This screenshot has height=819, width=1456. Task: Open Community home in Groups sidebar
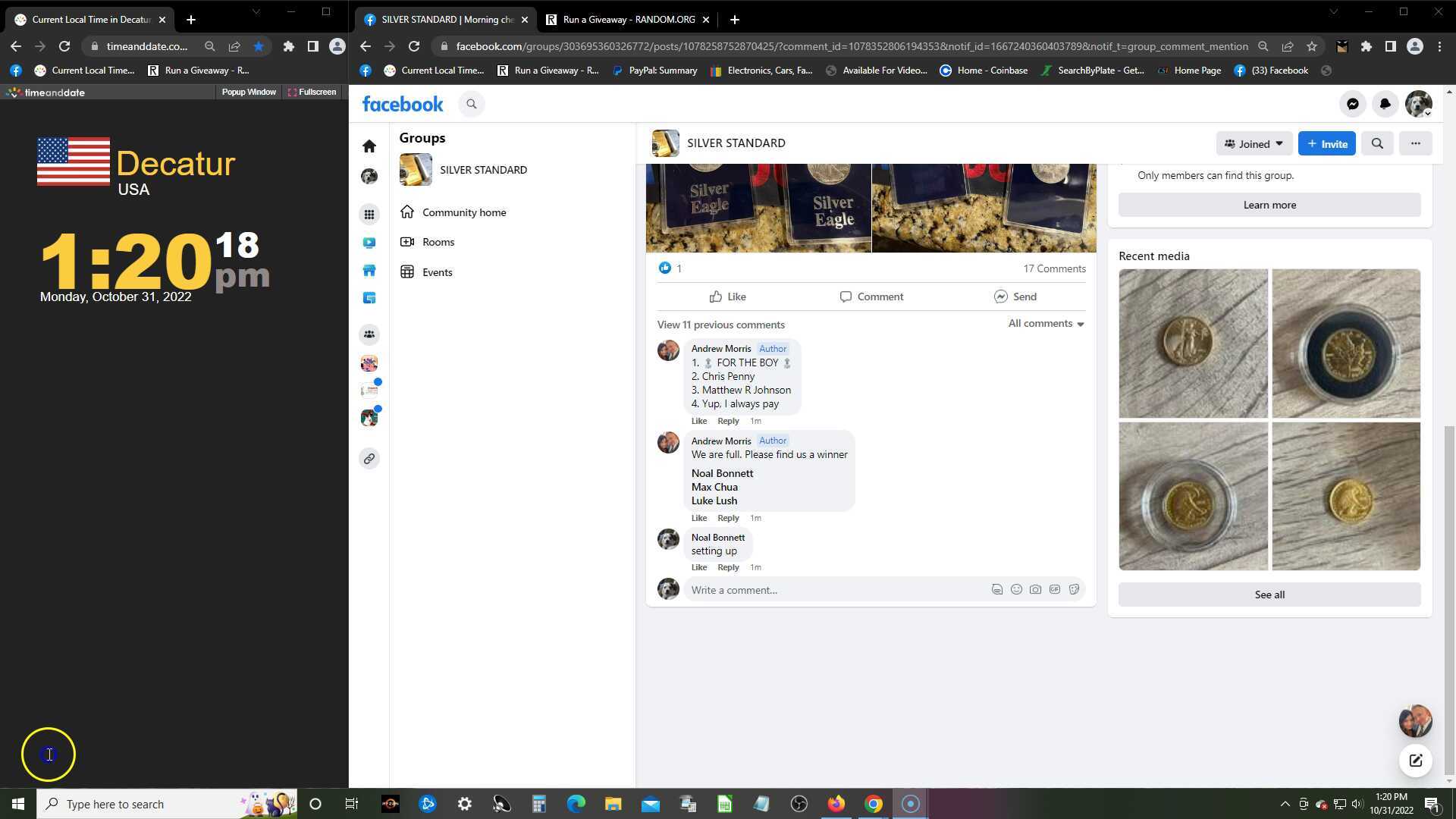463,212
